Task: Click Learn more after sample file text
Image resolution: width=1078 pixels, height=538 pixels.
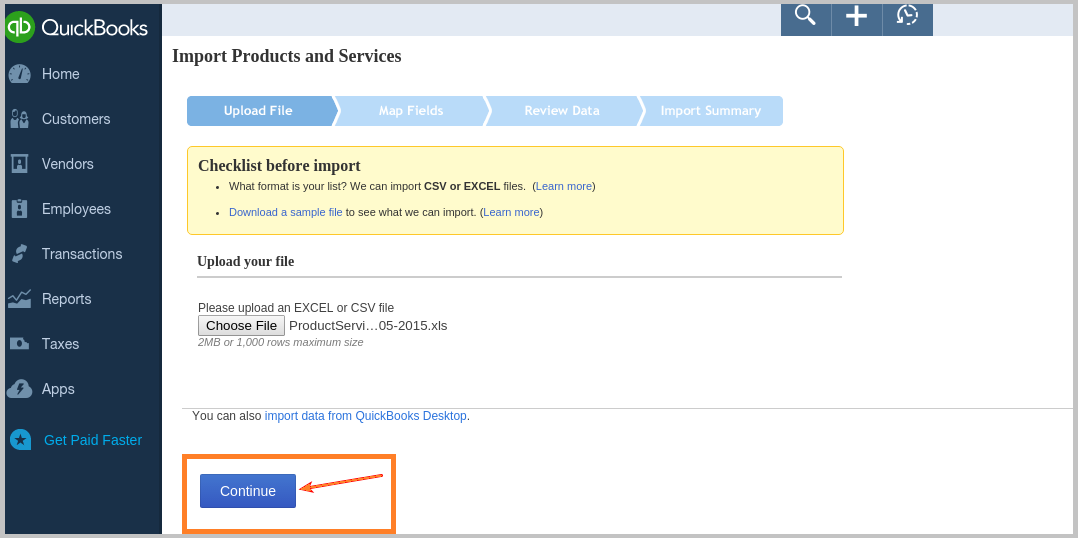Action: (512, 212)
